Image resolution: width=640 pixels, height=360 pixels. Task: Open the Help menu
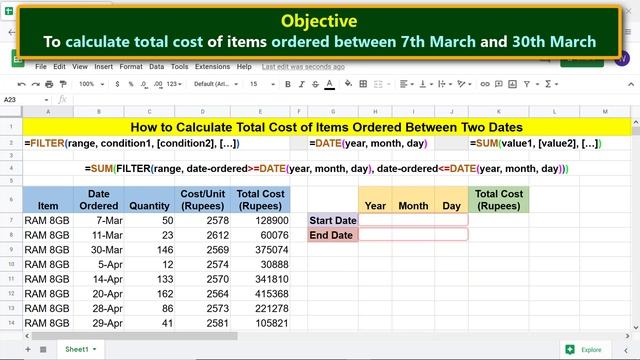[x=244, y=67]
